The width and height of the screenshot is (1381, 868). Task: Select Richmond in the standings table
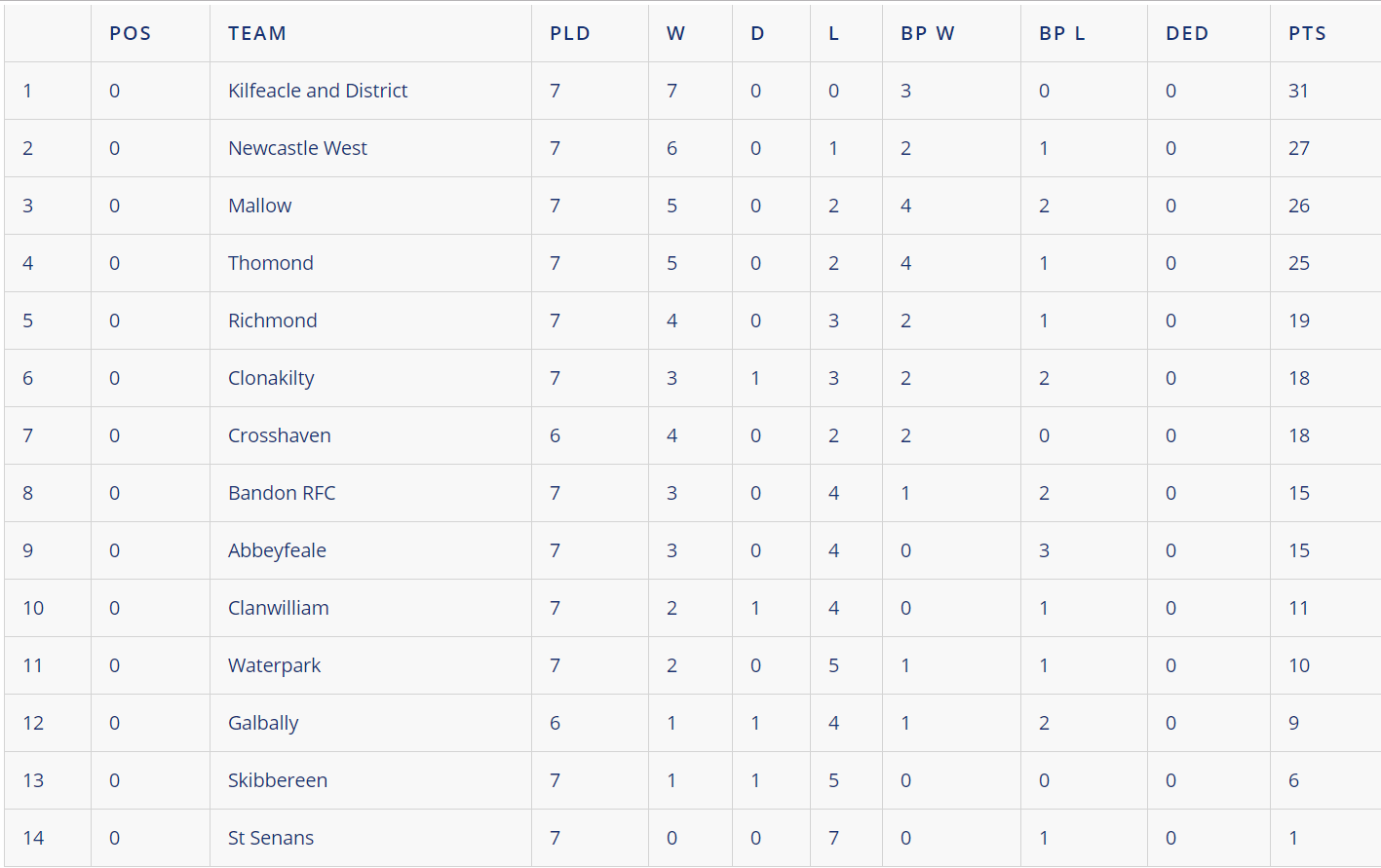[x=272, y=321]
